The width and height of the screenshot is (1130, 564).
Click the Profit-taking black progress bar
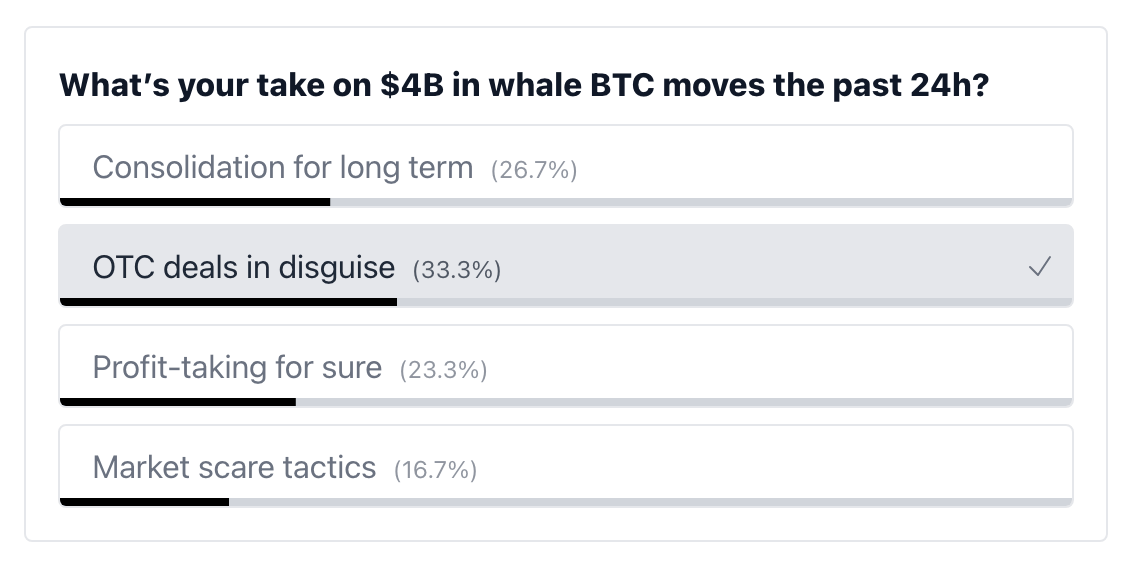click(177, 403)
